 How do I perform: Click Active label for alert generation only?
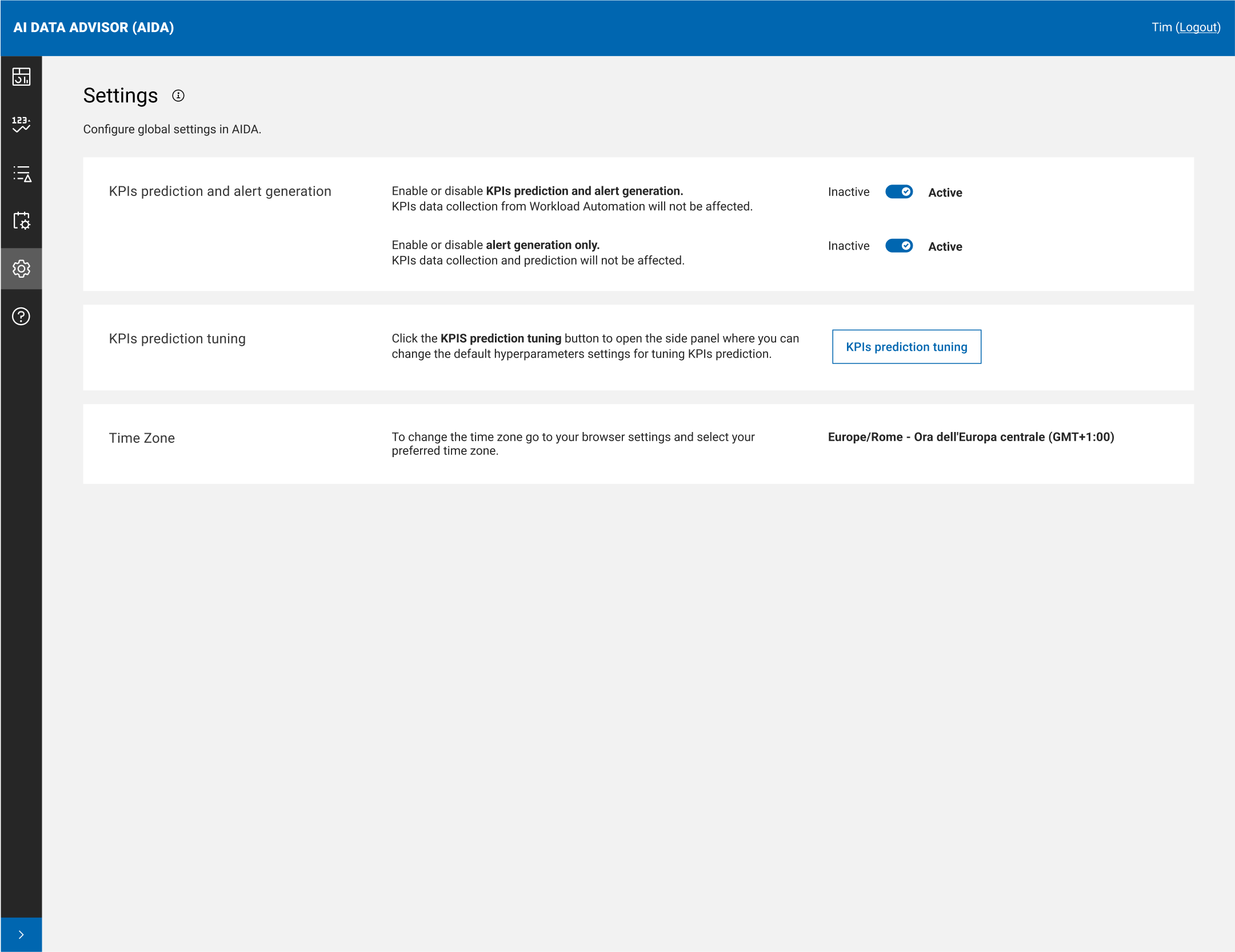click(945, 246)
